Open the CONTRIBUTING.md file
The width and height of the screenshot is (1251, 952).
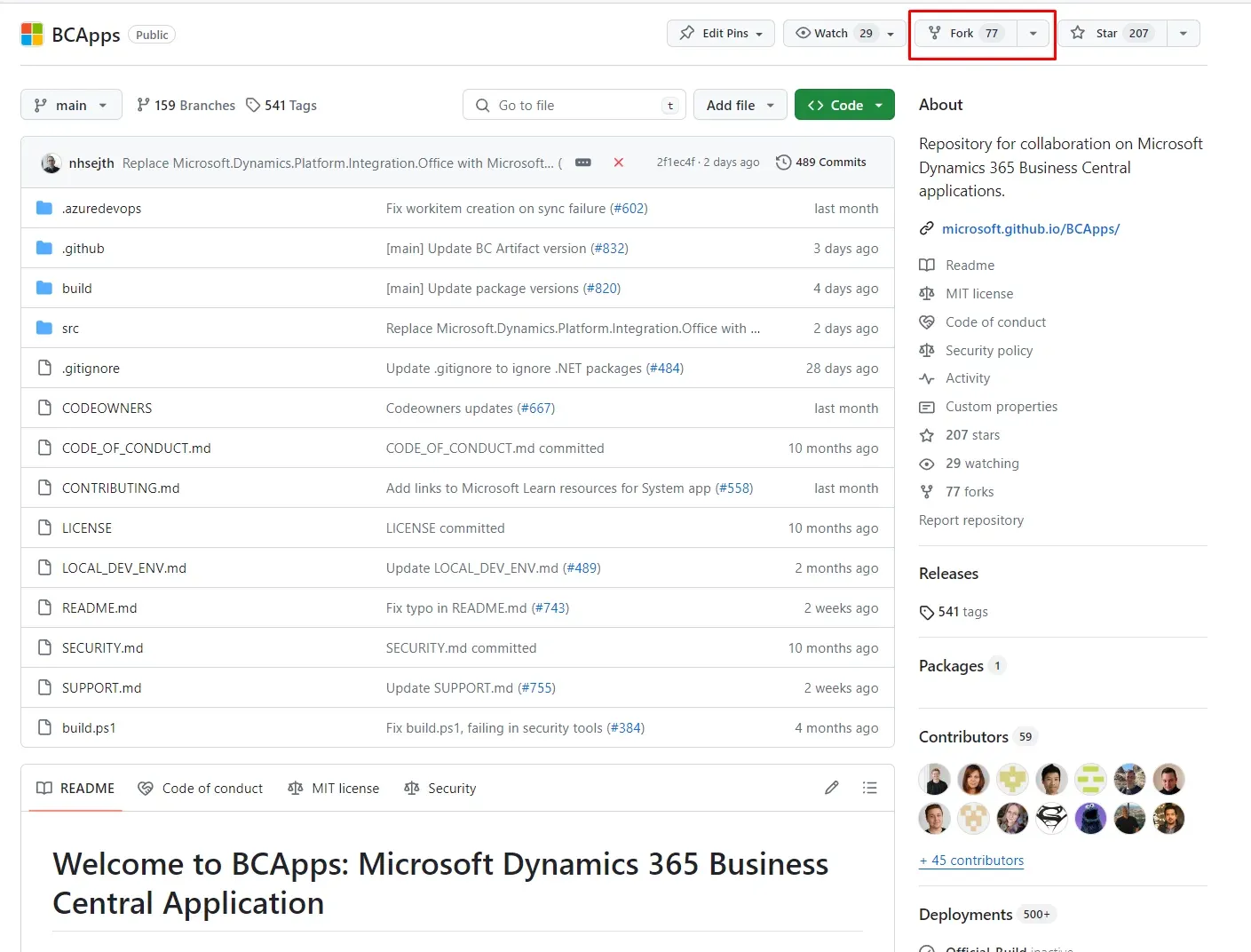tap(121, 488)
